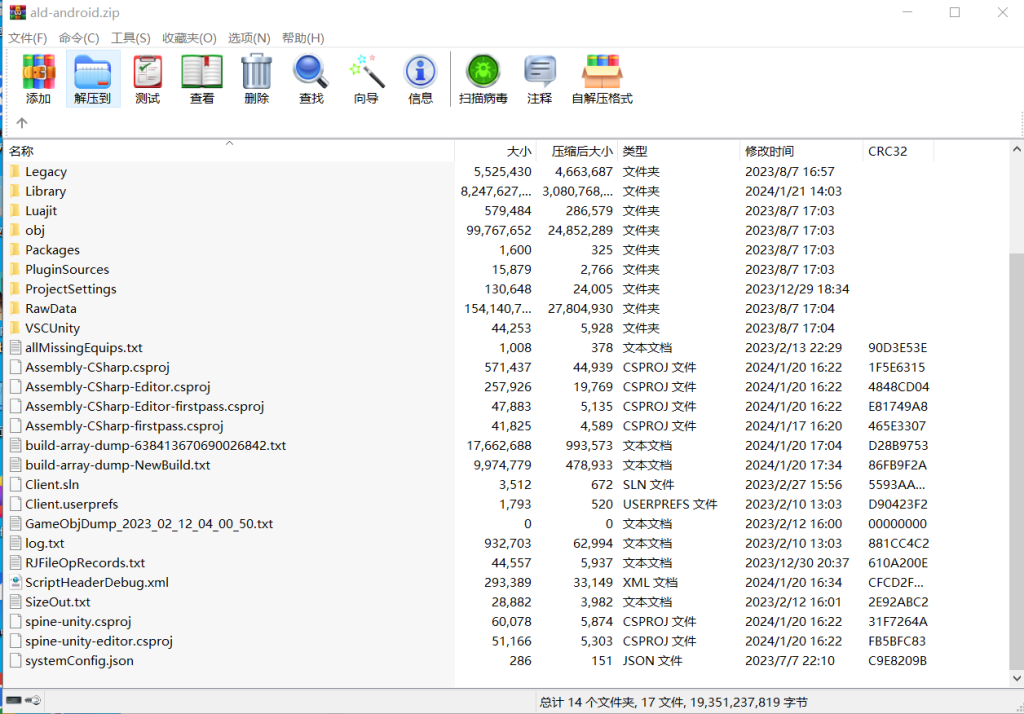Go up one folder level arrow
This screenshot has width=1024, height=714.
22,123
